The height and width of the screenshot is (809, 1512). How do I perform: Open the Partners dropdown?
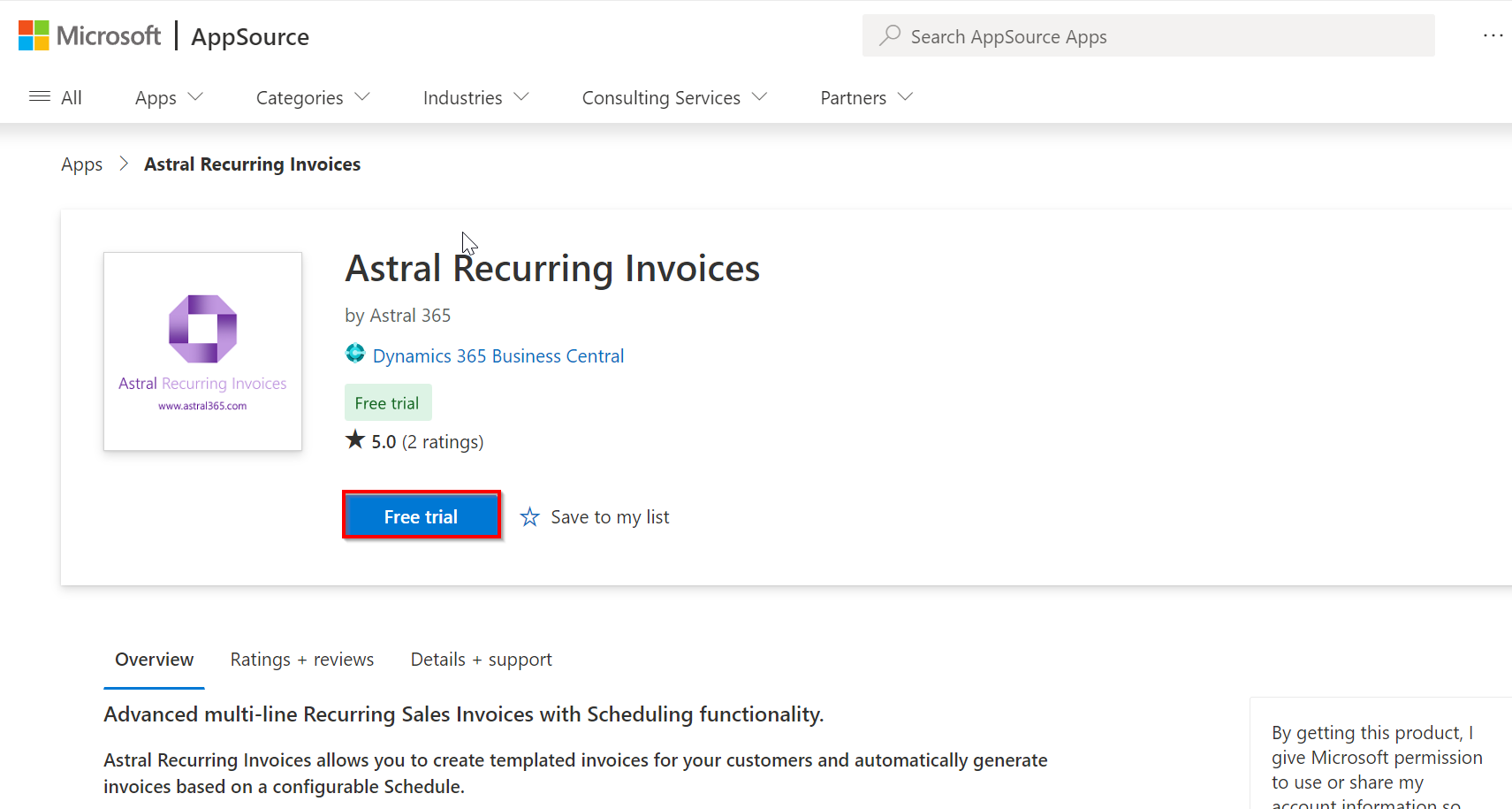coord(865,97)
